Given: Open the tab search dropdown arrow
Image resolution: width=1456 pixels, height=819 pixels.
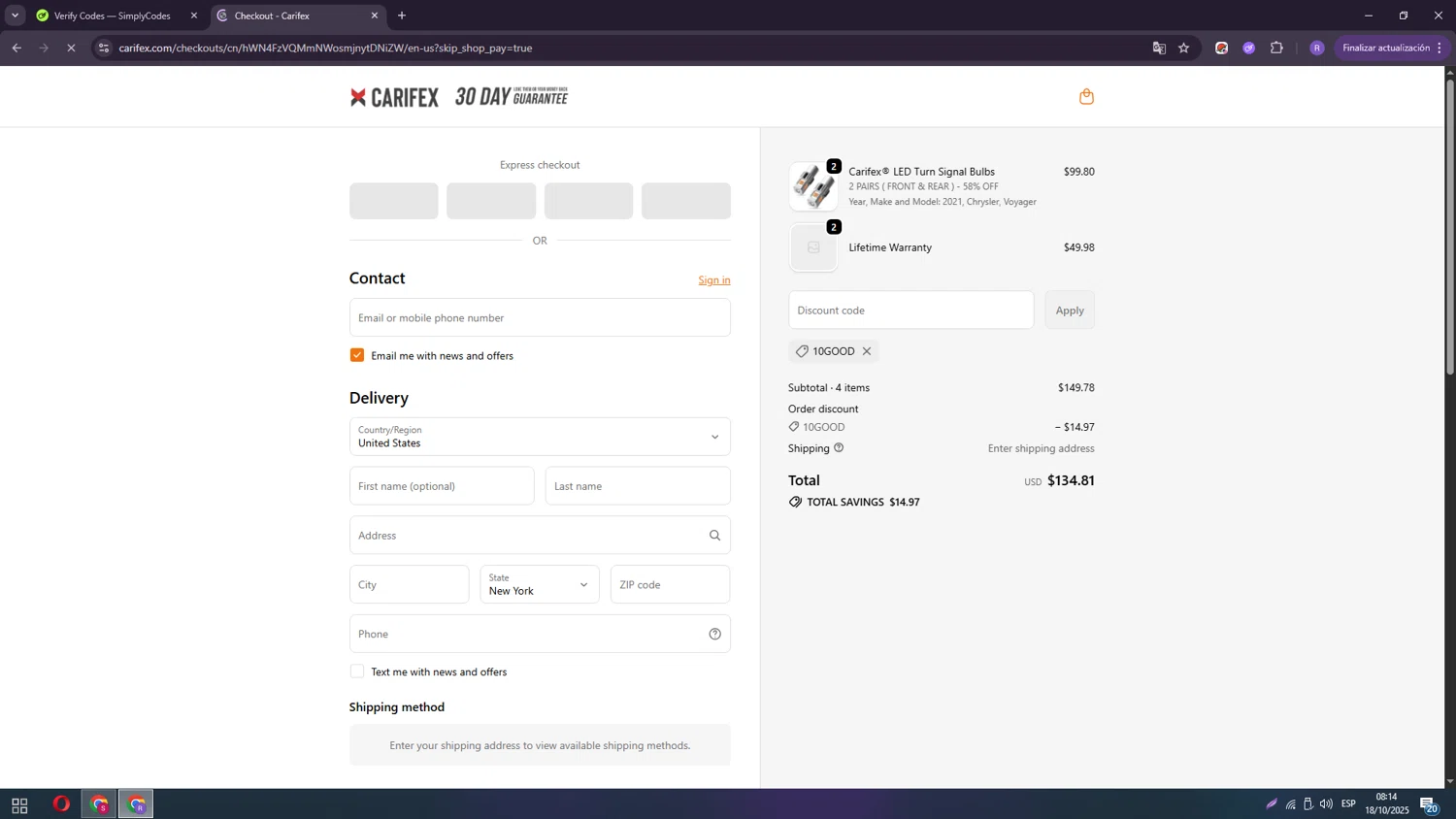Looking at the screenshot, I should tap(15, 16).
